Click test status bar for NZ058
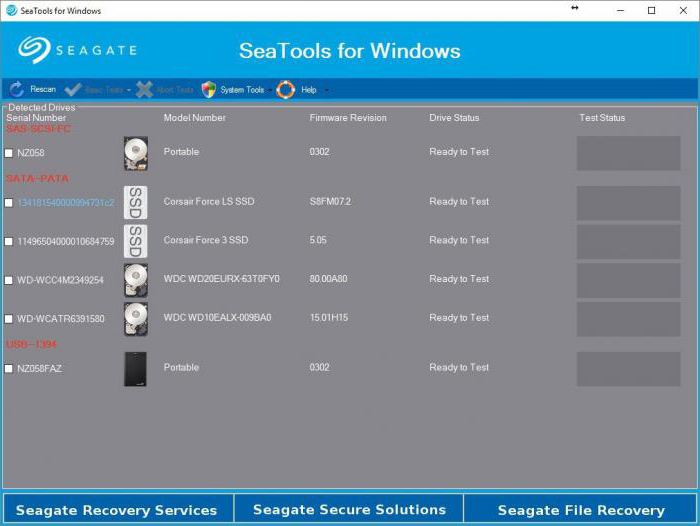700x526 pixels. click(x=629, y=153)
